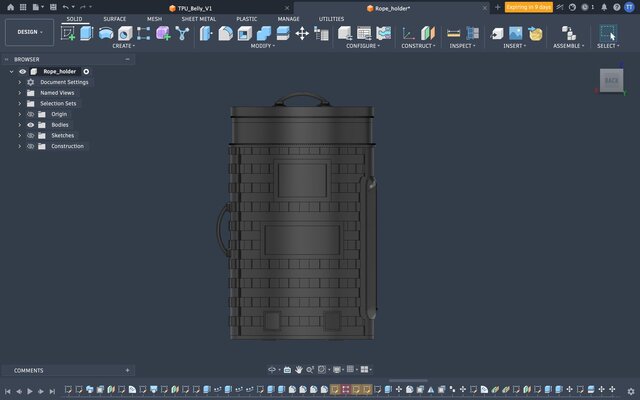640x400 pixels.
Task: Jump to the timeline beginning
Action: click(7, 391)
